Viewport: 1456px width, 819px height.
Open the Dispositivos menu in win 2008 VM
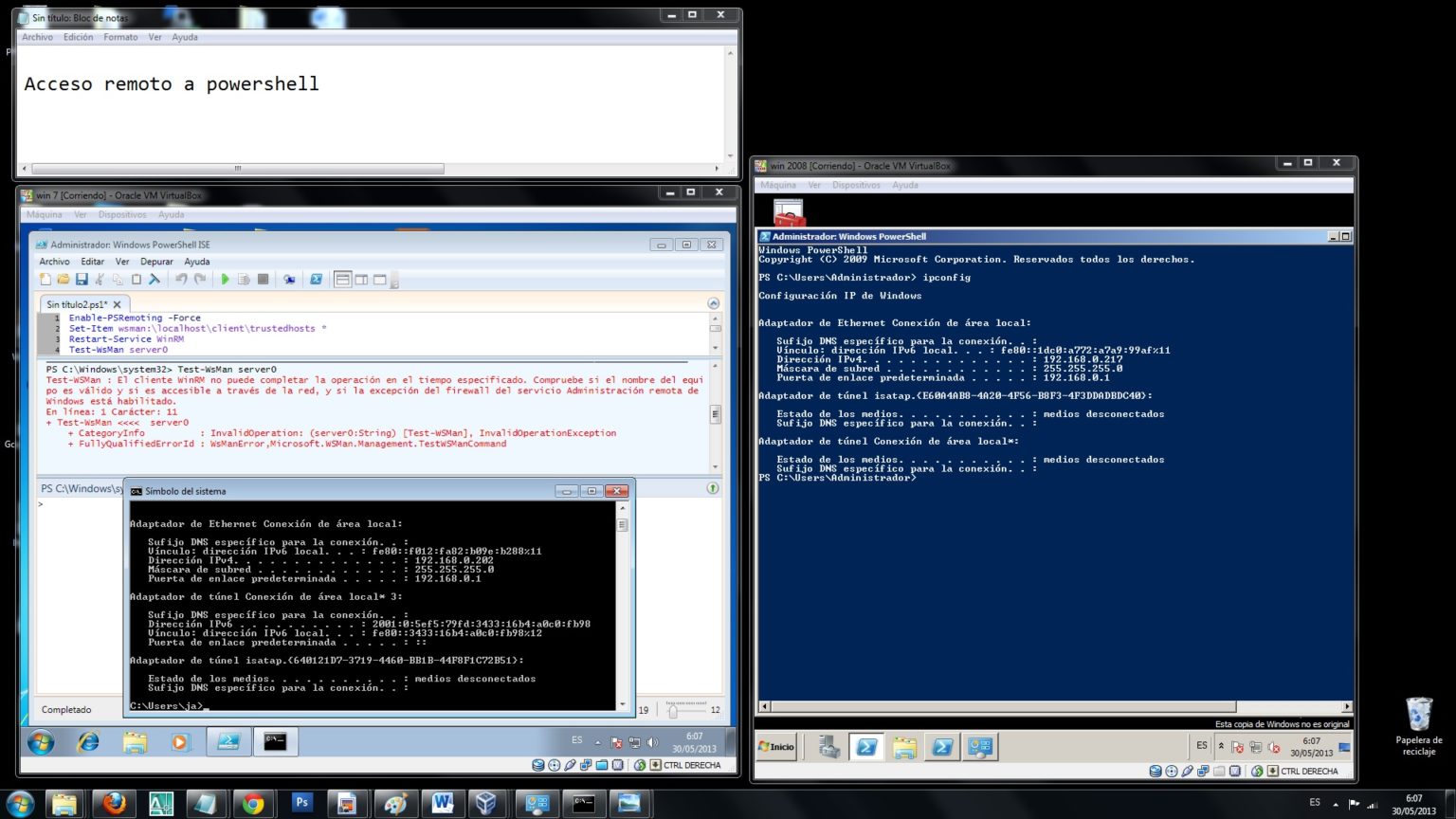[857, 185]
